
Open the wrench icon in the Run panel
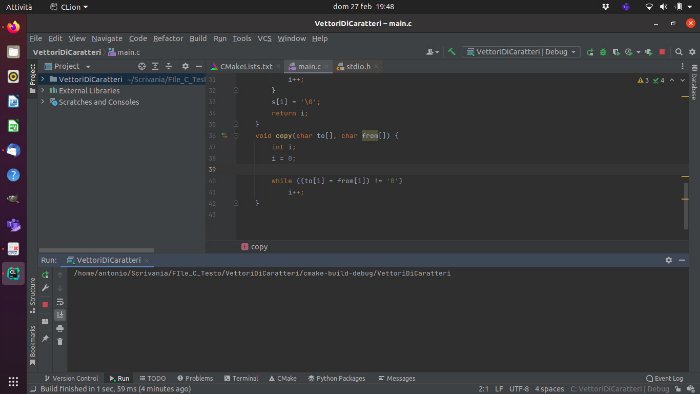coord(45,288)
